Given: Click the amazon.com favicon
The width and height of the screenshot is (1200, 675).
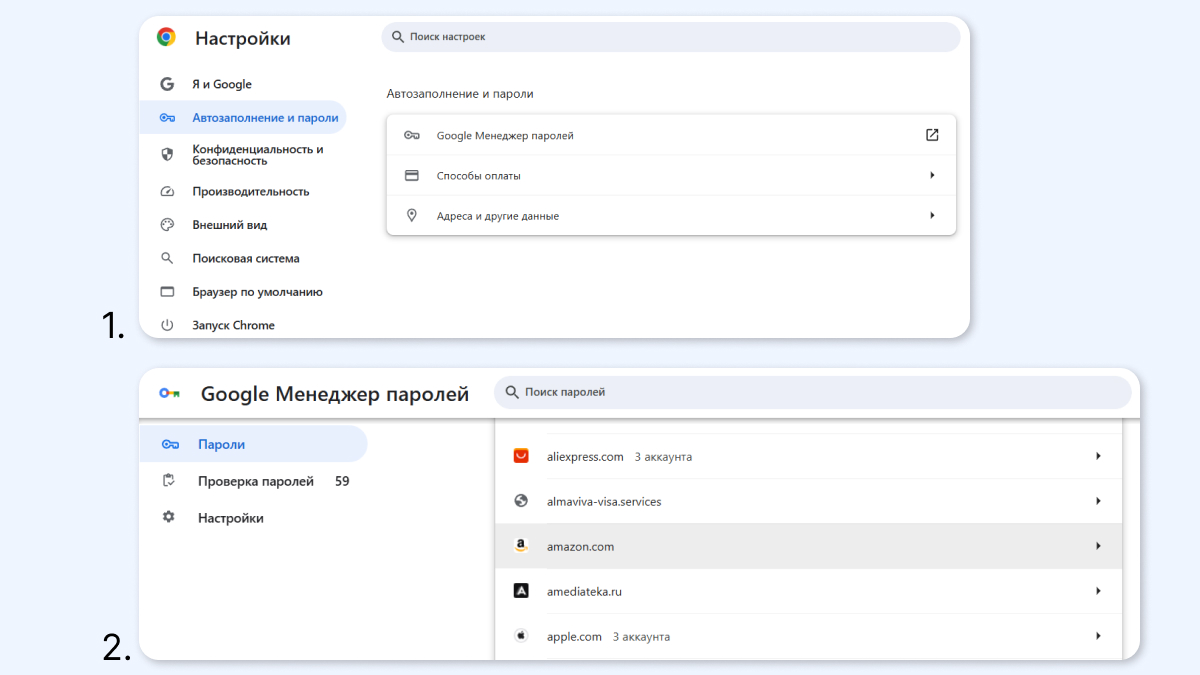Looking at the screenshot, I should (x=521, y=546).
